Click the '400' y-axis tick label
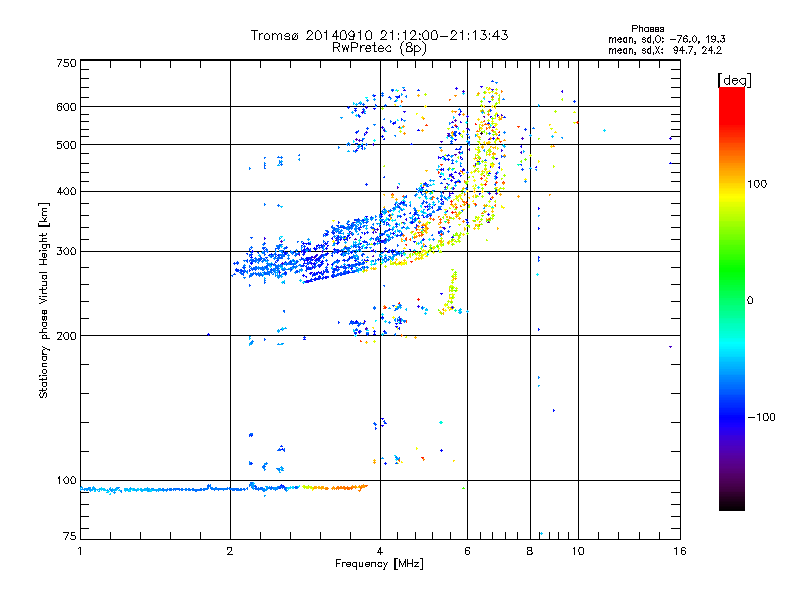Image resolution: width=800 pixels, height=600 pixels. point(66,191)
